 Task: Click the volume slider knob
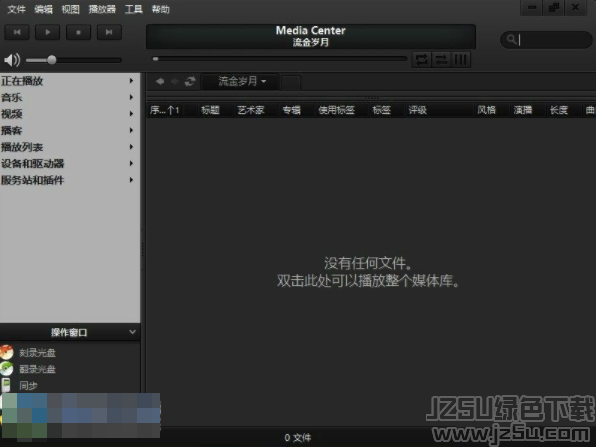tap(52, 60)
